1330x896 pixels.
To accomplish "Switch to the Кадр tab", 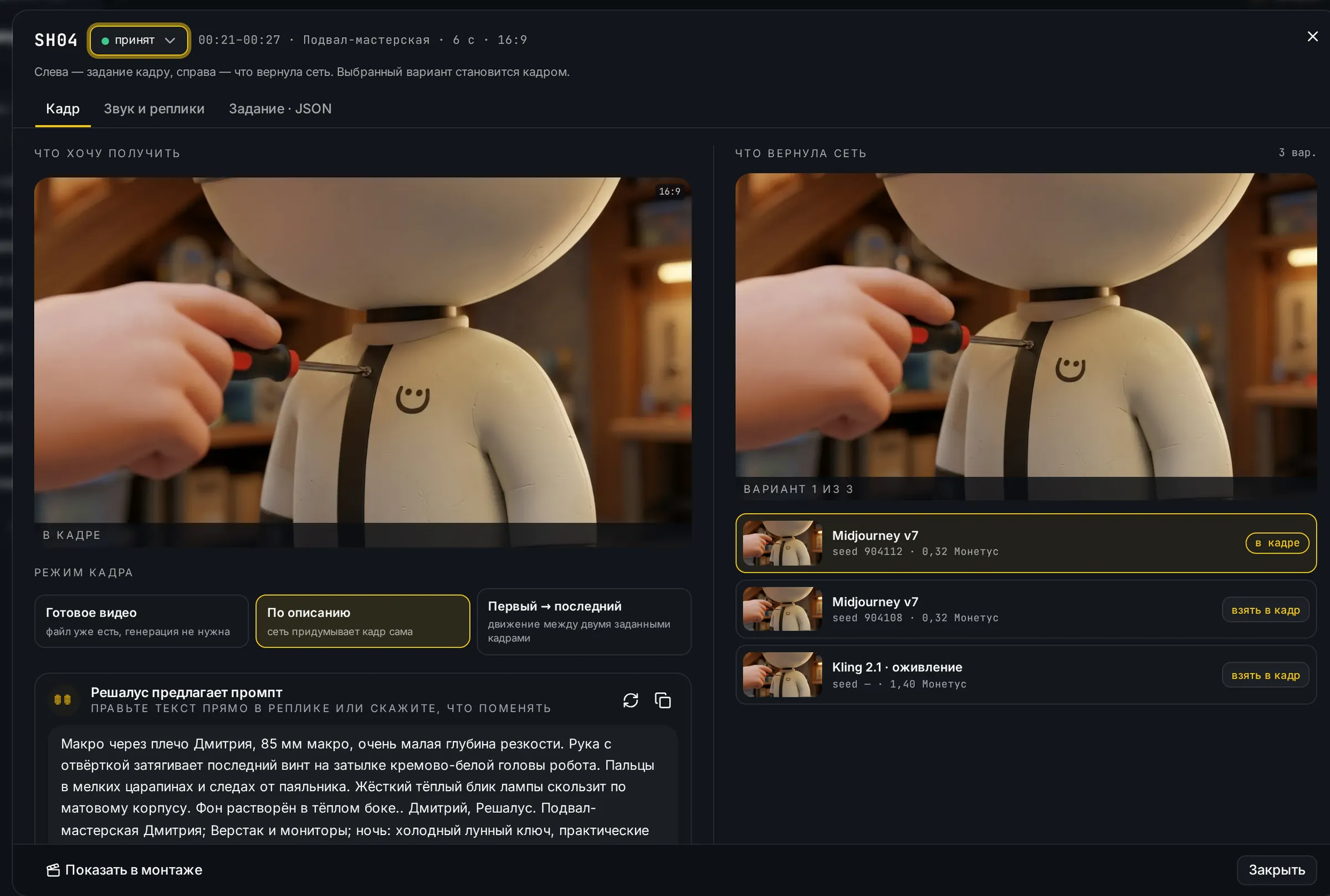I will point(63,109).
